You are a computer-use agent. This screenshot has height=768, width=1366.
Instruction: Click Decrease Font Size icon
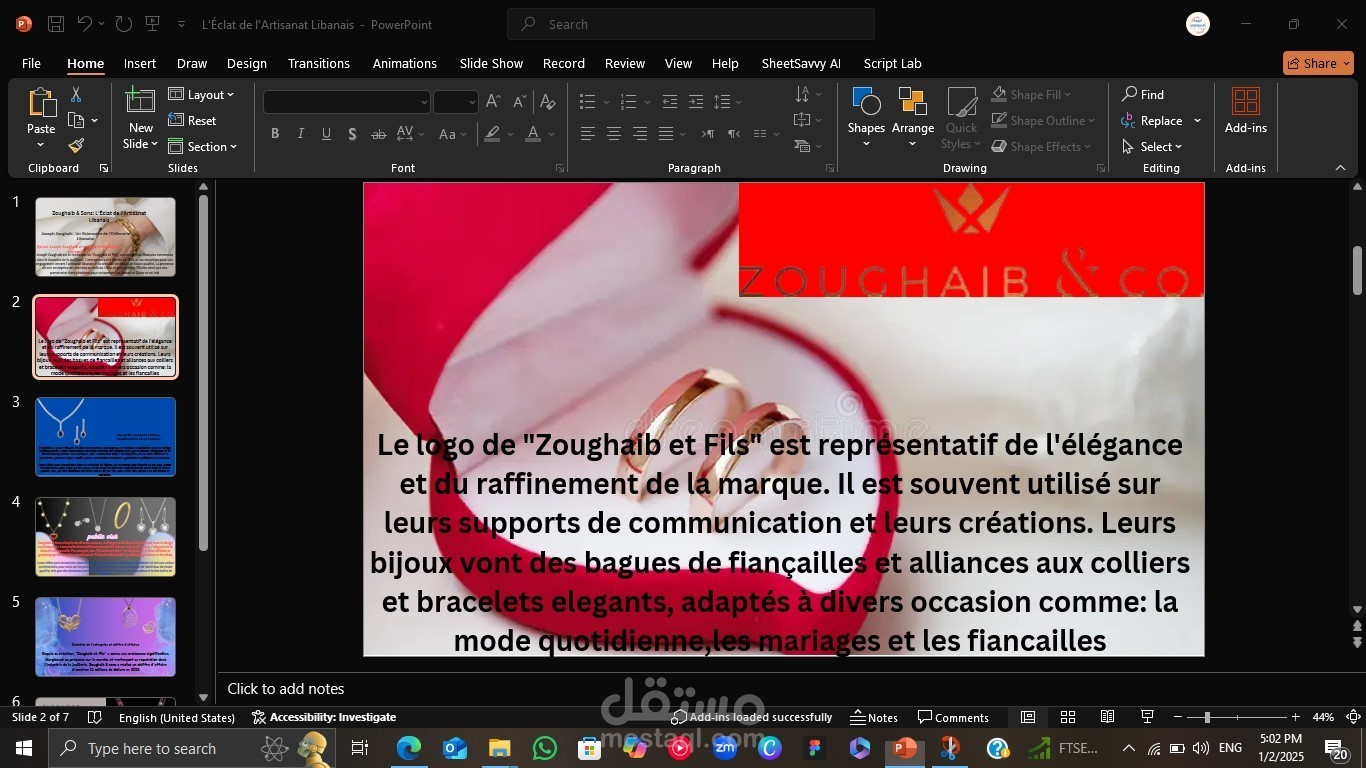(519, 102)
